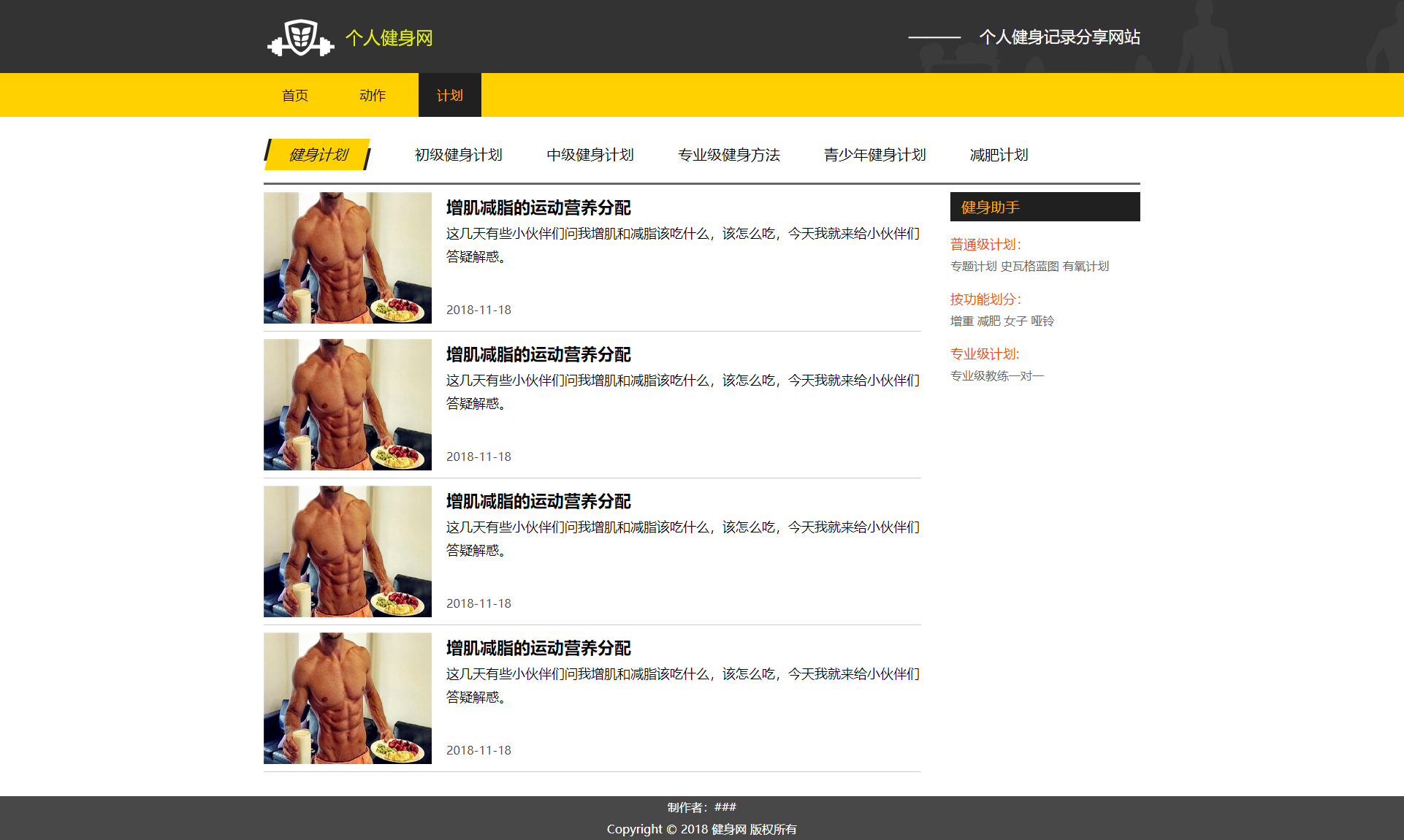Click the second article title 增肌减脂的运动营养分配
1404x840 pixels.
538,355
